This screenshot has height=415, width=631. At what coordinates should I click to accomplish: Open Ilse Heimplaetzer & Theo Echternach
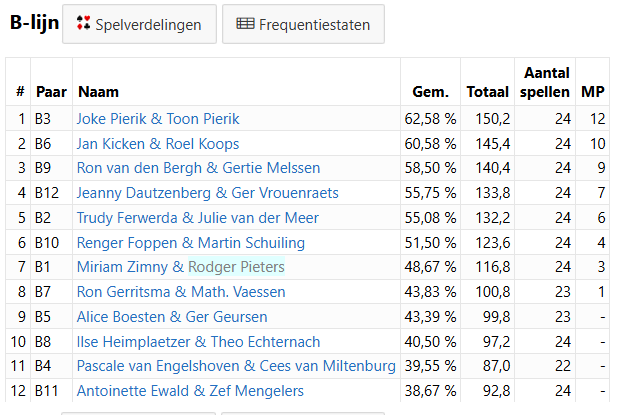pyautogui.click(x=198, y=342)
